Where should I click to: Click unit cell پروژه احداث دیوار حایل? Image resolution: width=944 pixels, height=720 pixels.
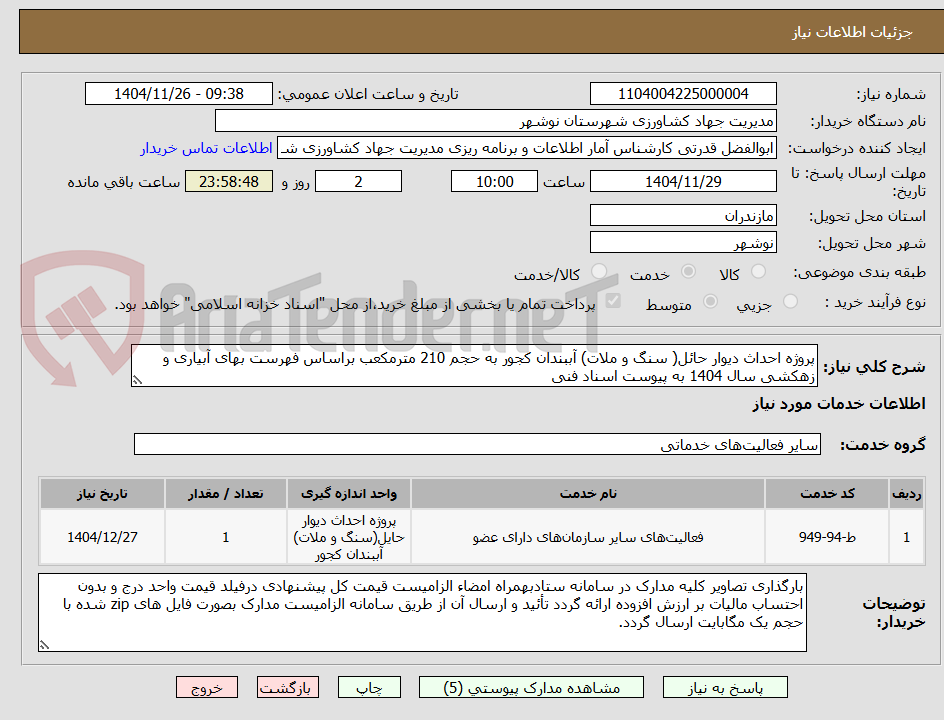(x=349, y=537)
